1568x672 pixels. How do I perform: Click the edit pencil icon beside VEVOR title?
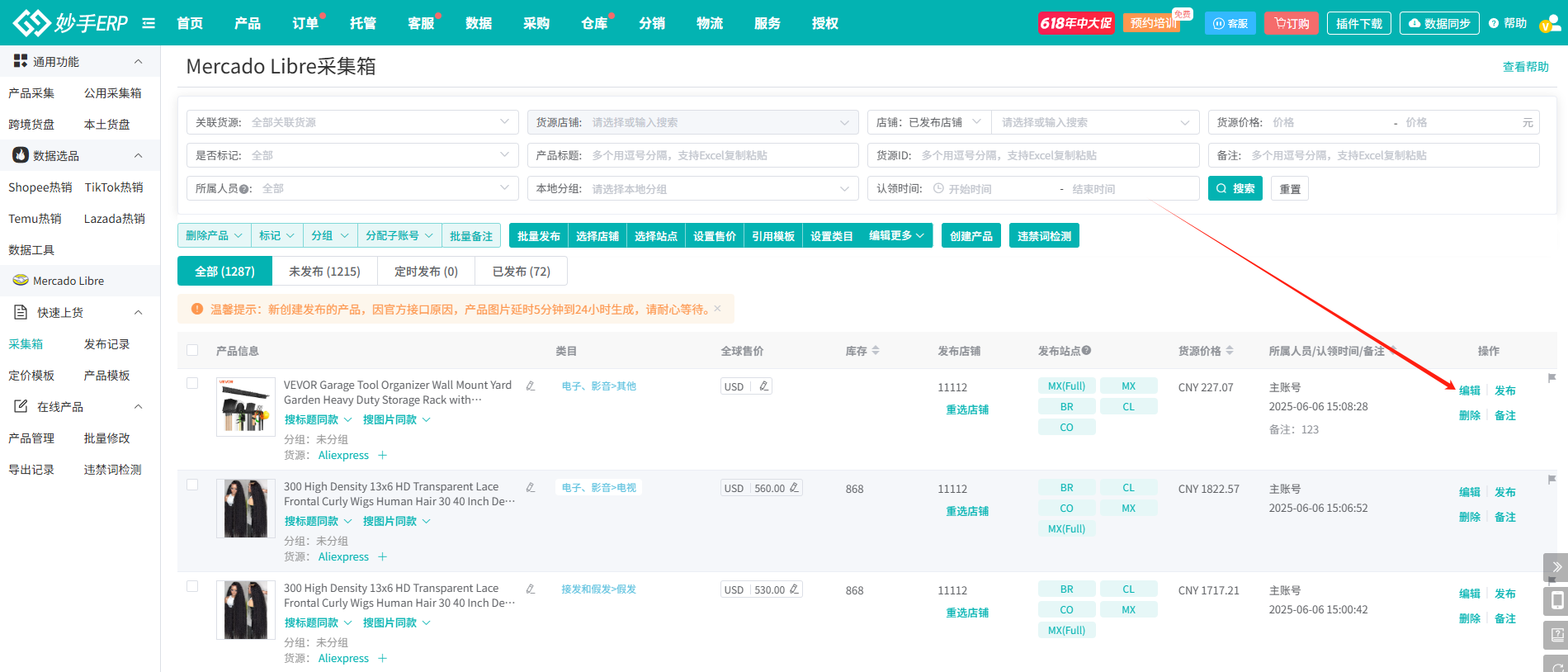click(531, 386)
